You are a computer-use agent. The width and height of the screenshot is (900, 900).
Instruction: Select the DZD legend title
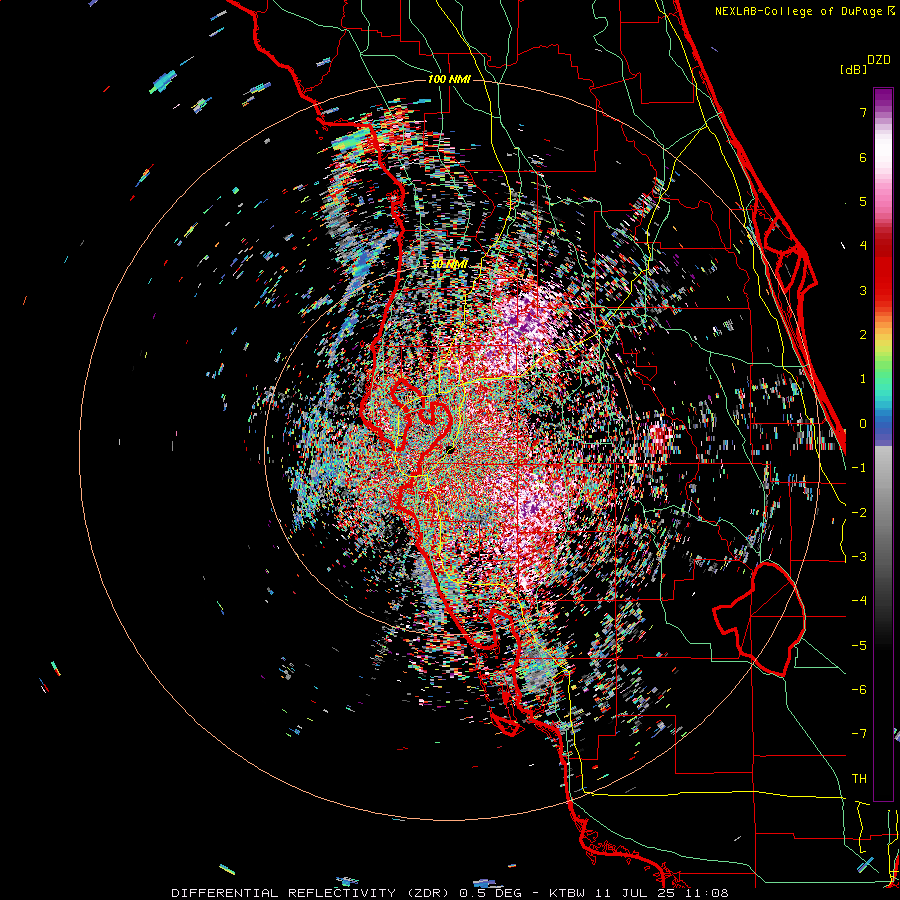[x=879, y=60]
